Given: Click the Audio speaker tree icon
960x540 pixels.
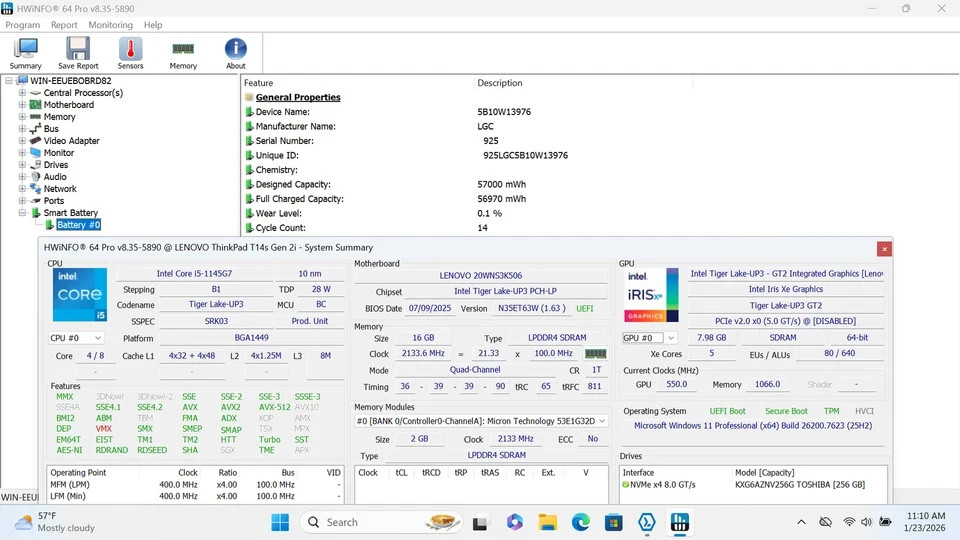Looking at the screenshot, I should (x=36, y=177).
